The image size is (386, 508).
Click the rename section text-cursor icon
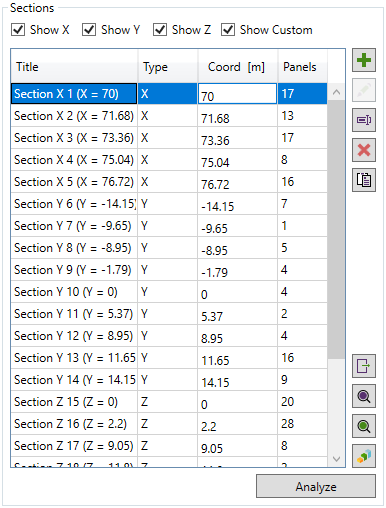click(364, 120)
